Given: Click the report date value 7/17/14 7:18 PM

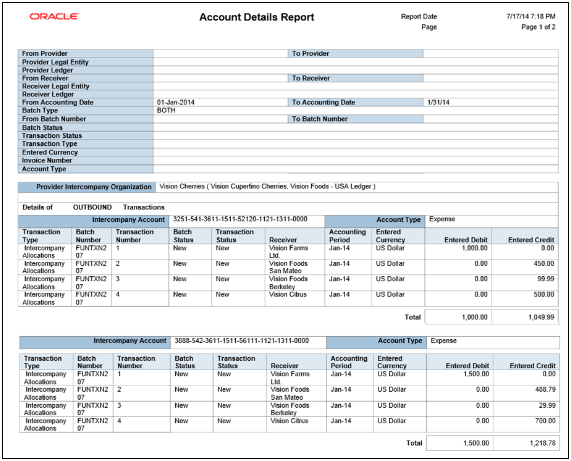Looking at the screenshot, I should [531, 16].
